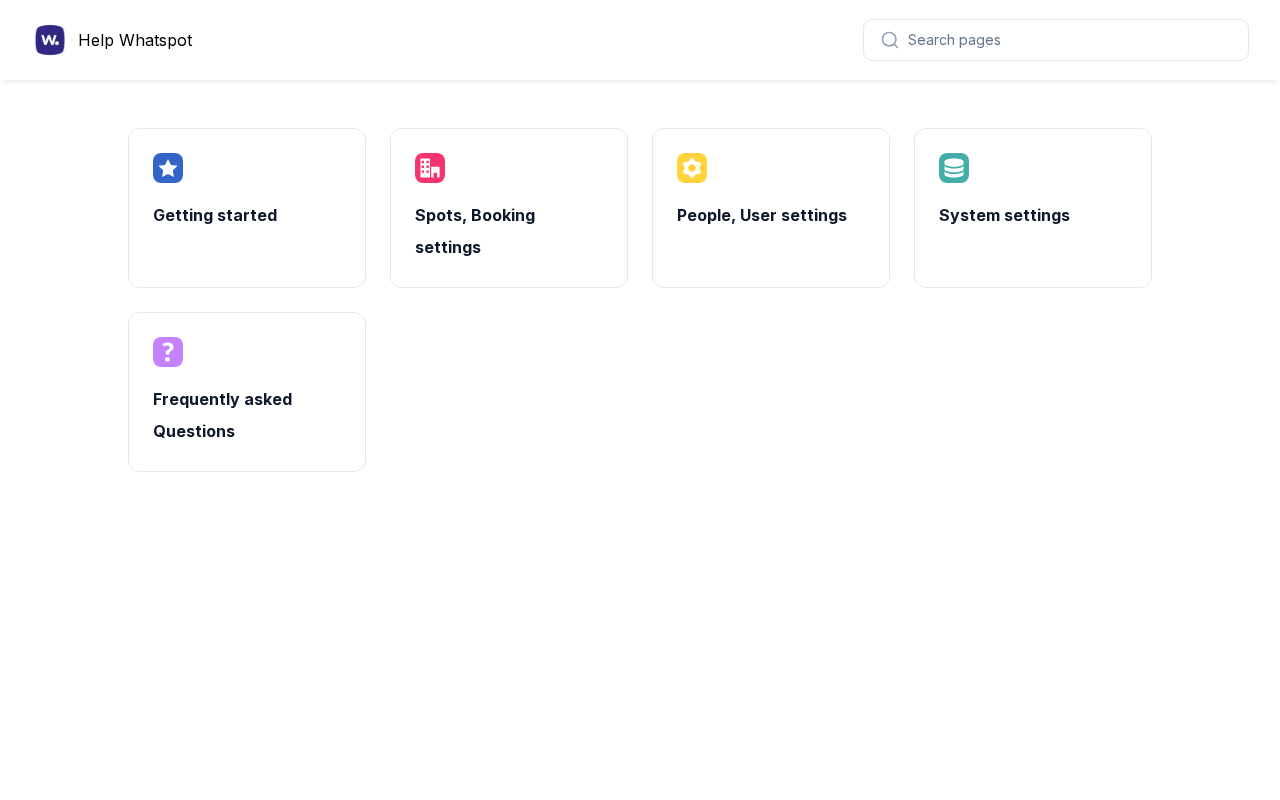Click the yellow gear People settings icon

(692, 168)
